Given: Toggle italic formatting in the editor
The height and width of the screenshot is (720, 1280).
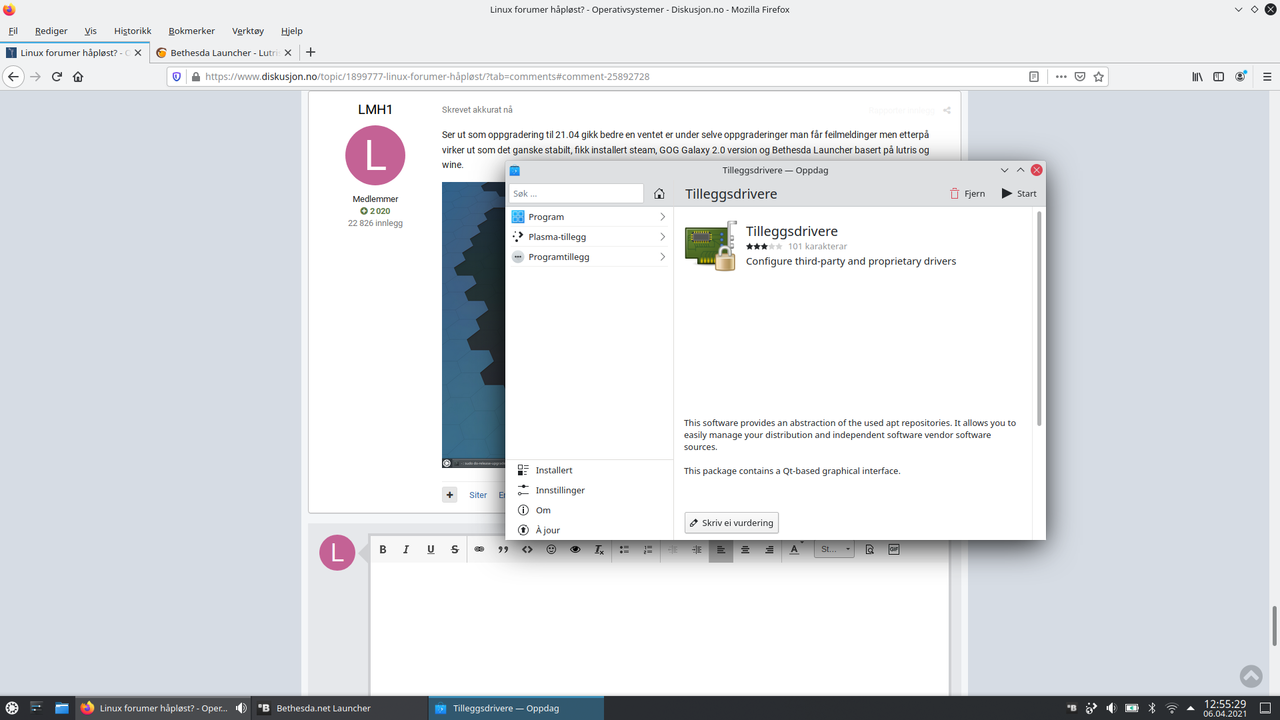Looking at the screenshot, I should (x=406, y=549).
